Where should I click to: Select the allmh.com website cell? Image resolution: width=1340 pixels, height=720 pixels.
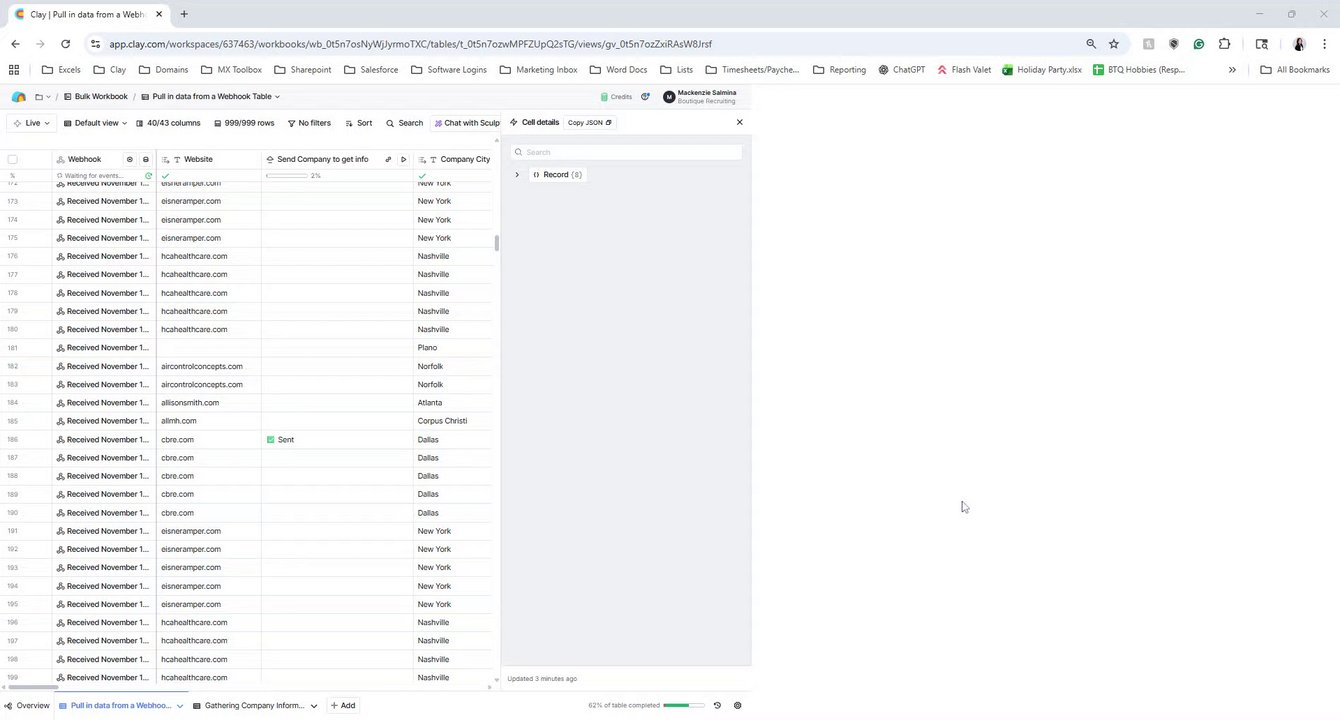(209, 421)
